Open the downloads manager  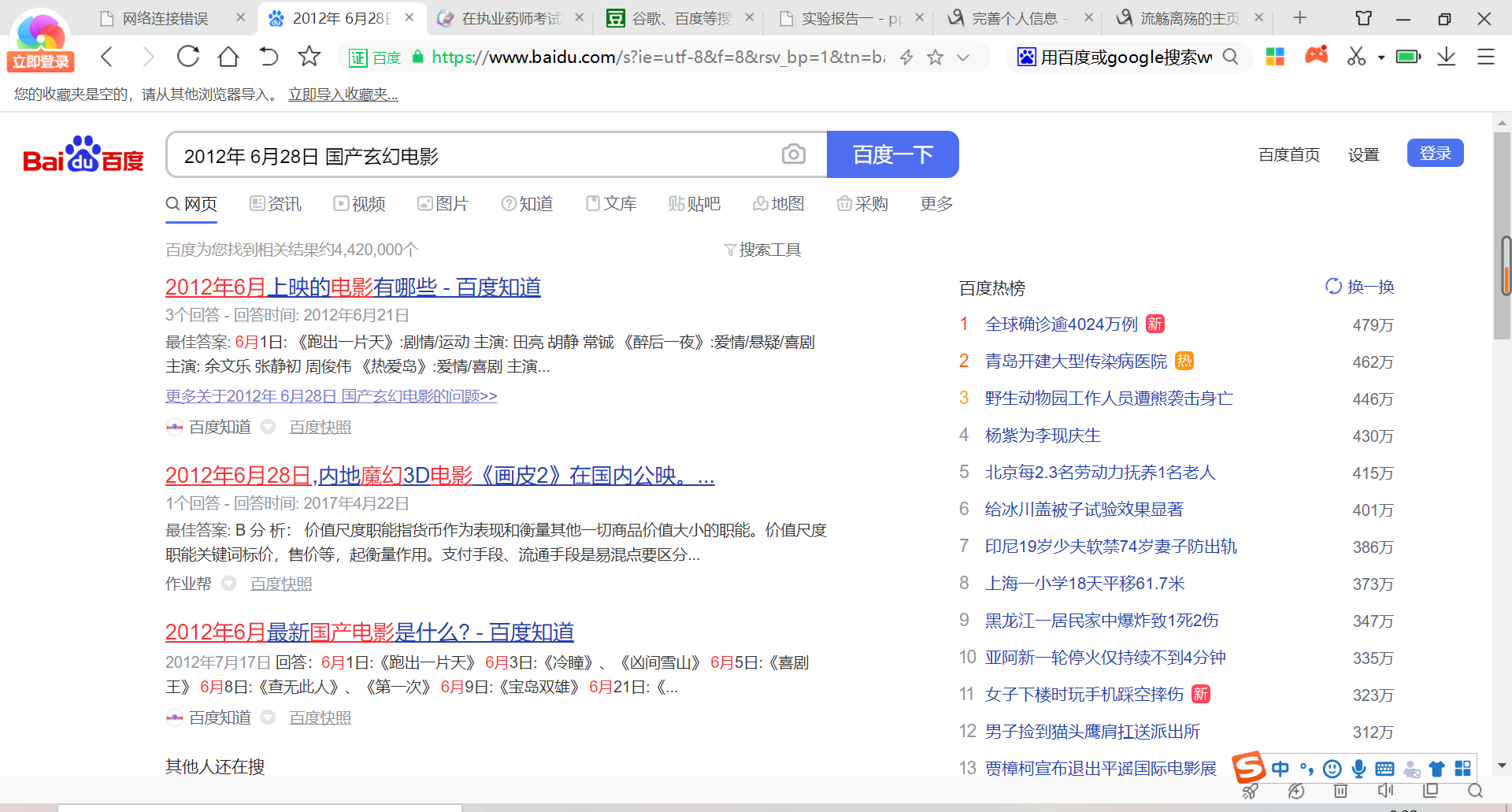pos(1447,57)
